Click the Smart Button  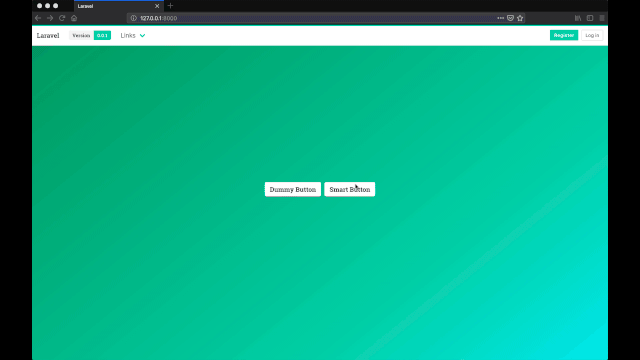pos(350,189)
